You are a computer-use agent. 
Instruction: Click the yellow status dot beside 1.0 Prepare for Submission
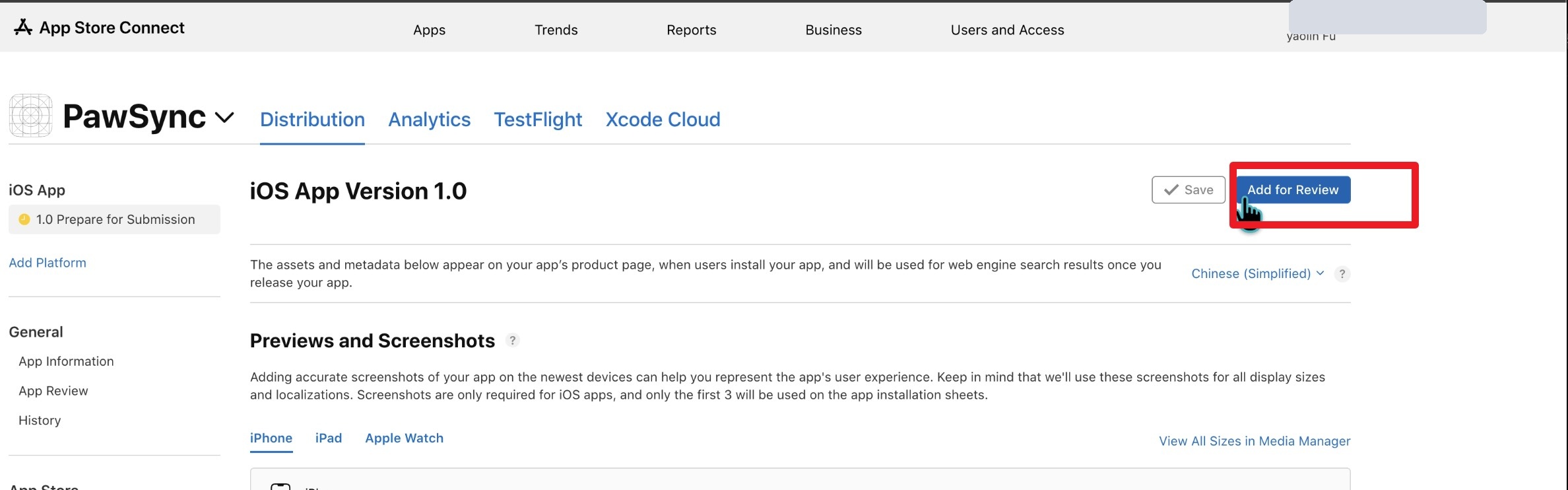[x=24, y=219]
